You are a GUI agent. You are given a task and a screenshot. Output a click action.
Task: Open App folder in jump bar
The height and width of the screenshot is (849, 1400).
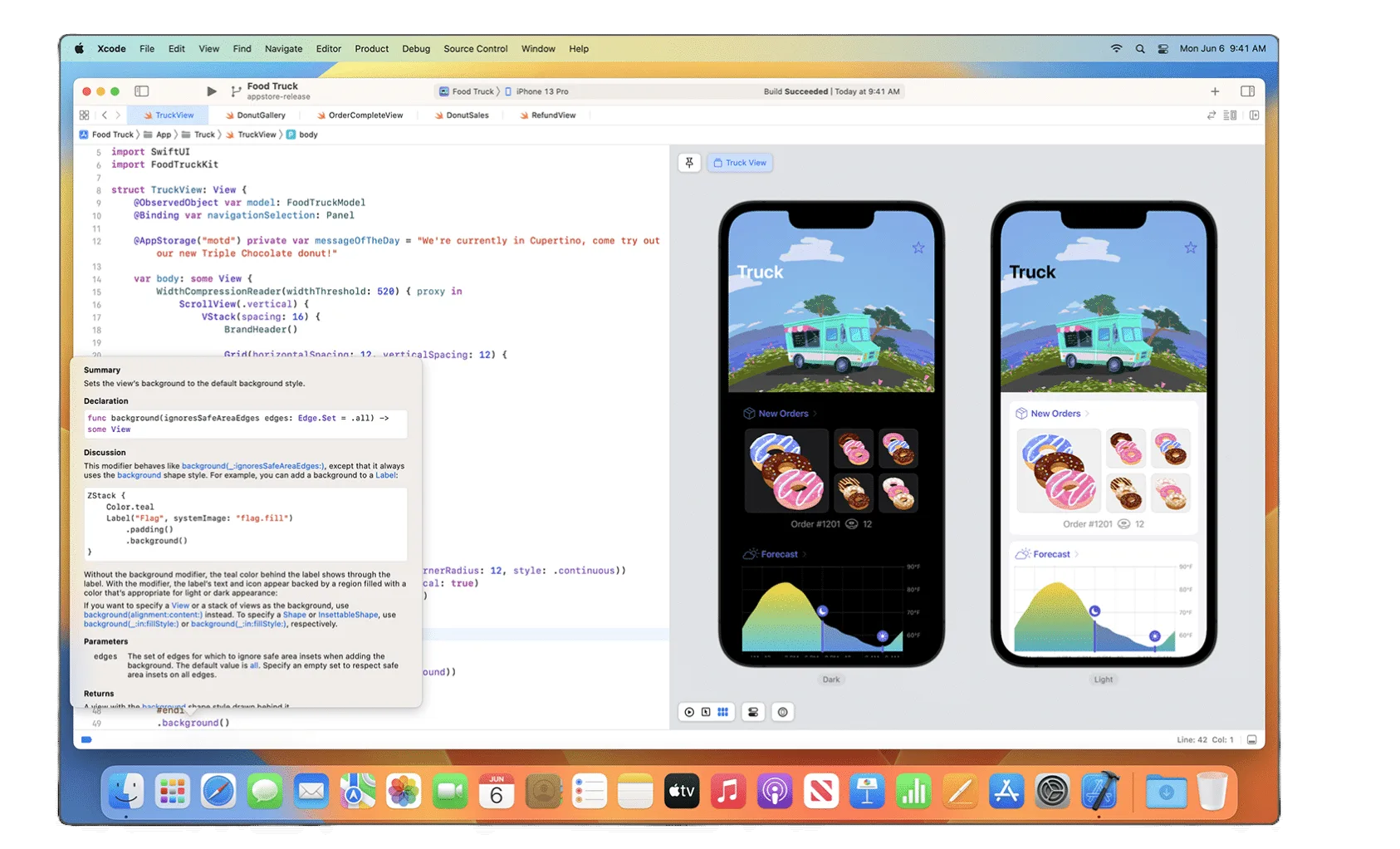(158, 135)
